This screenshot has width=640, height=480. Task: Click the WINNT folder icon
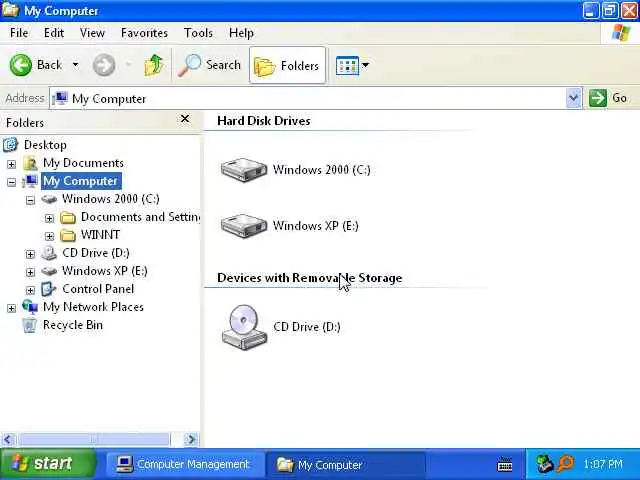68,236
